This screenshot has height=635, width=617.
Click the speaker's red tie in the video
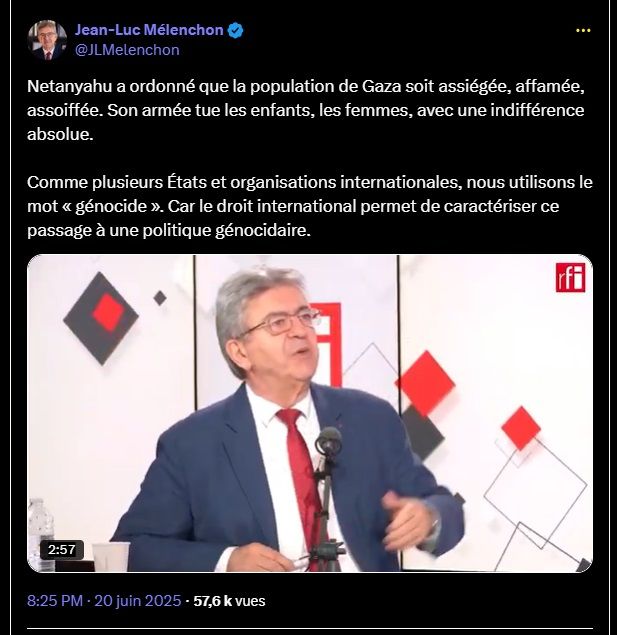point(300,466)
